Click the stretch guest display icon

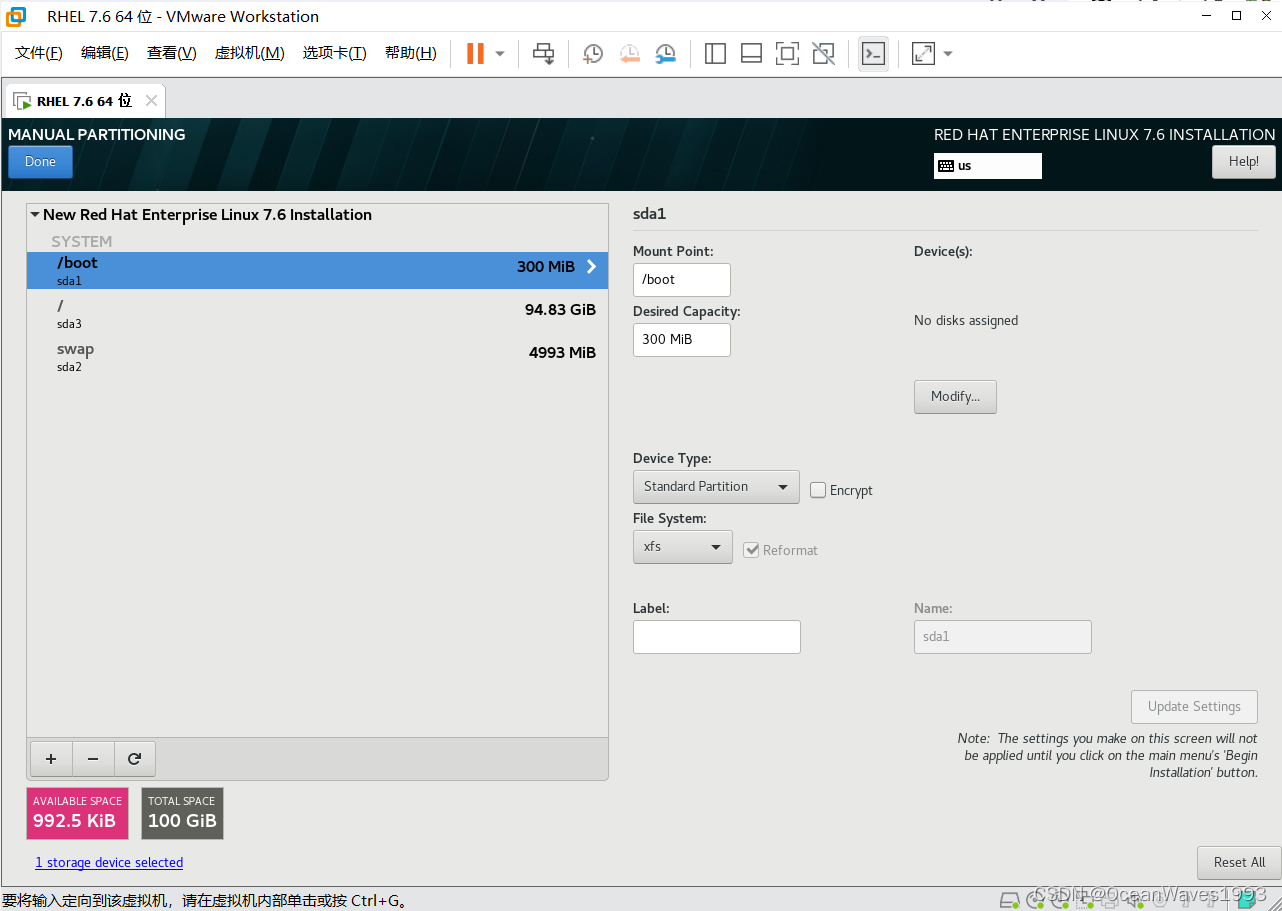pos(923,53)
